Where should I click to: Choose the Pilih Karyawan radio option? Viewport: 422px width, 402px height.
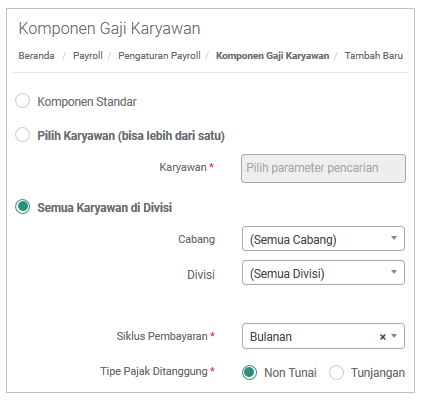click(x=23, y=135)
